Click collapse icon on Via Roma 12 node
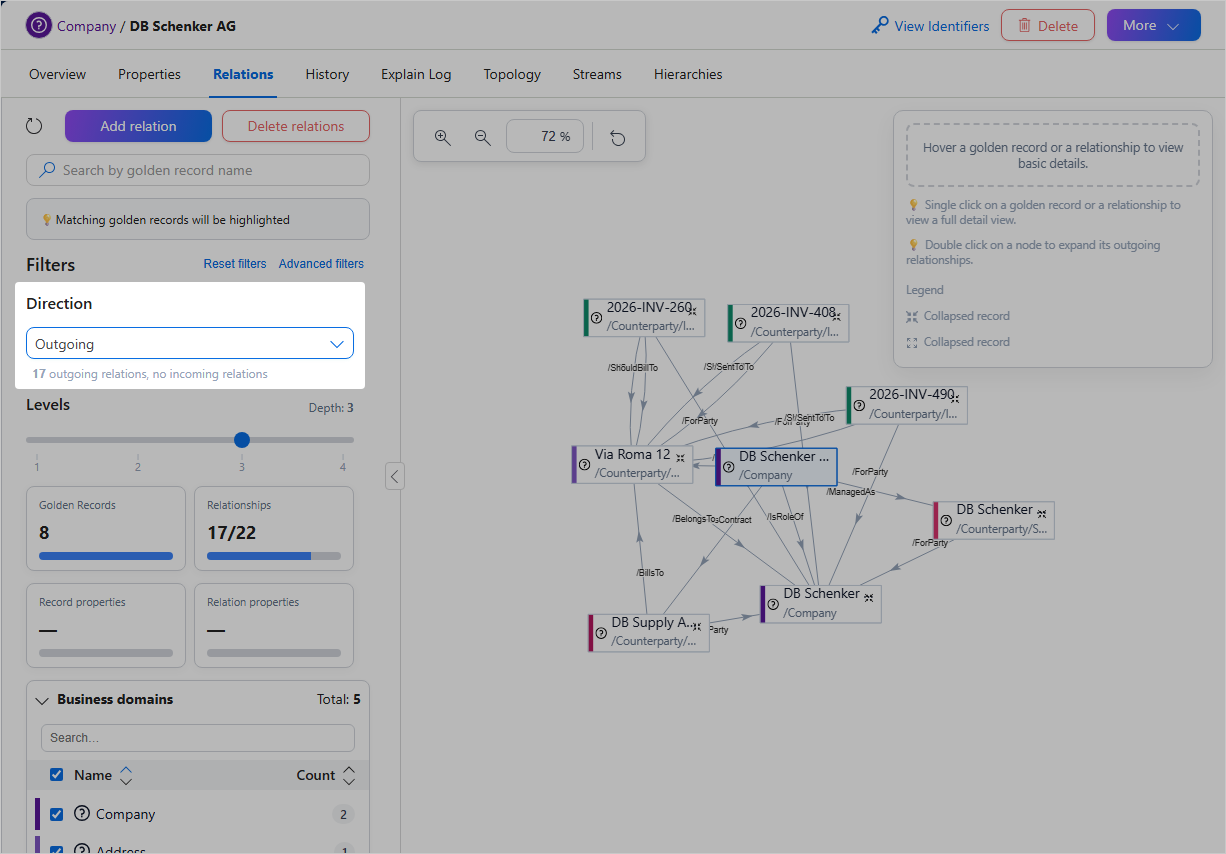This screenshot has height=854, width=1226. point(680,457)
